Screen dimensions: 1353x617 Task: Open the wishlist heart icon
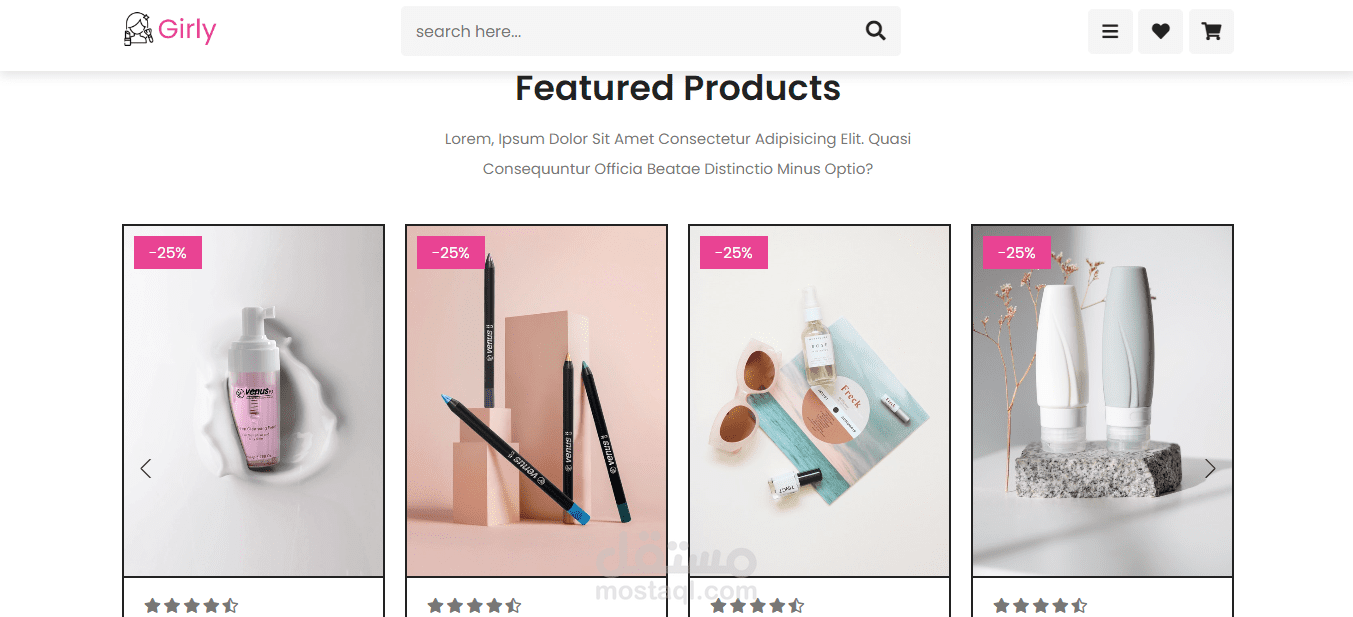tap(1160, 31)
